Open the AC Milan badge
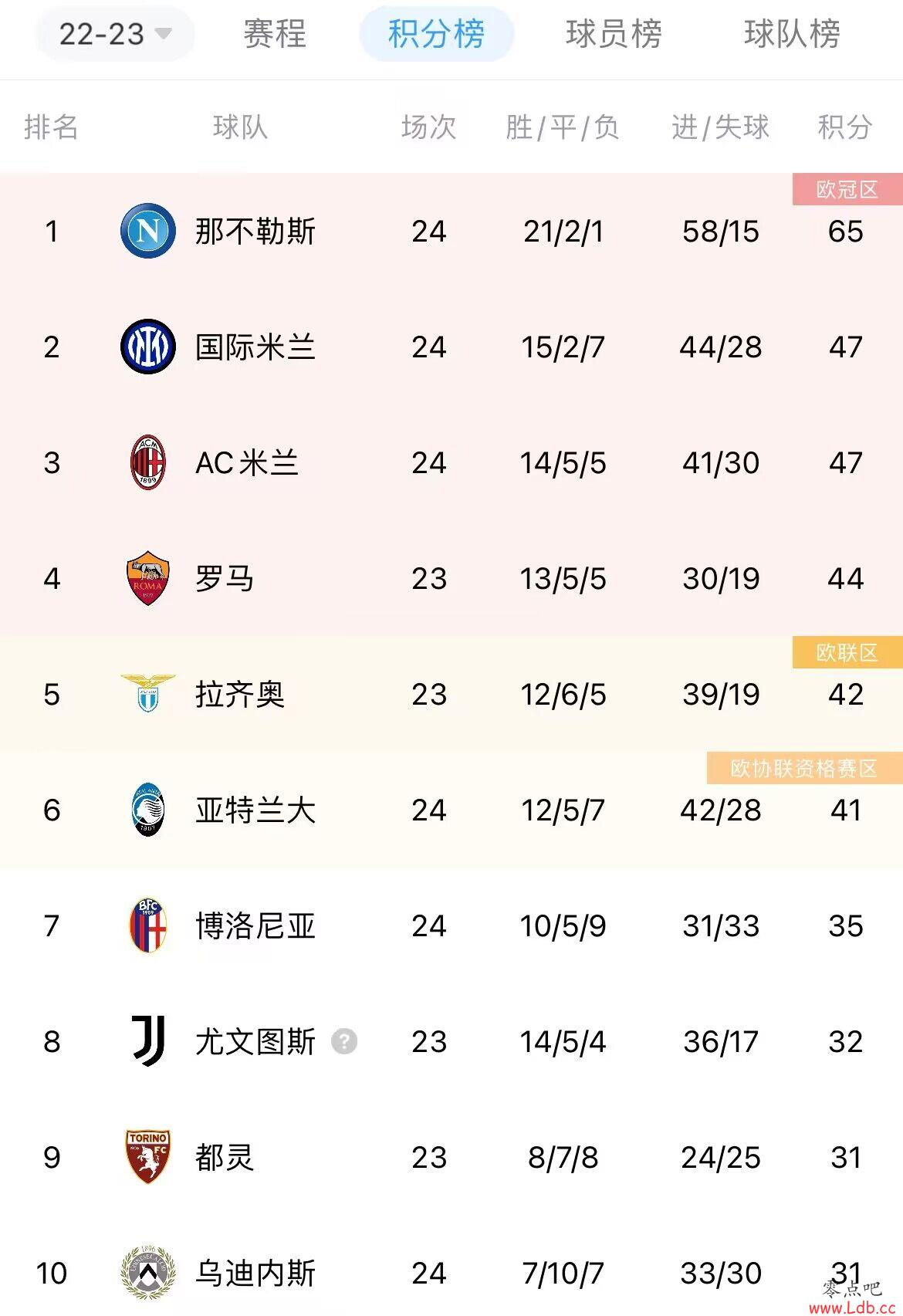903x1316 pixels. point(148,462)
